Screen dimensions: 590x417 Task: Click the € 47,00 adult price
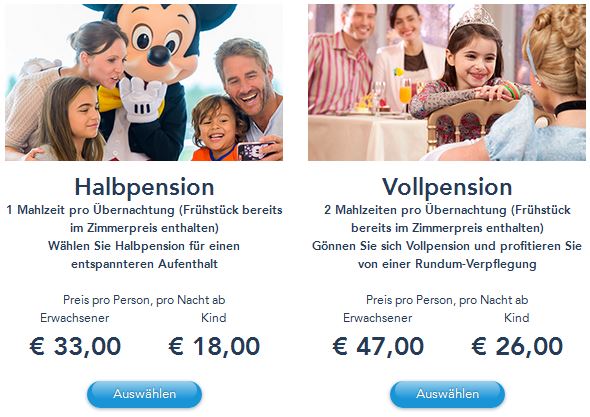point(378,346)
